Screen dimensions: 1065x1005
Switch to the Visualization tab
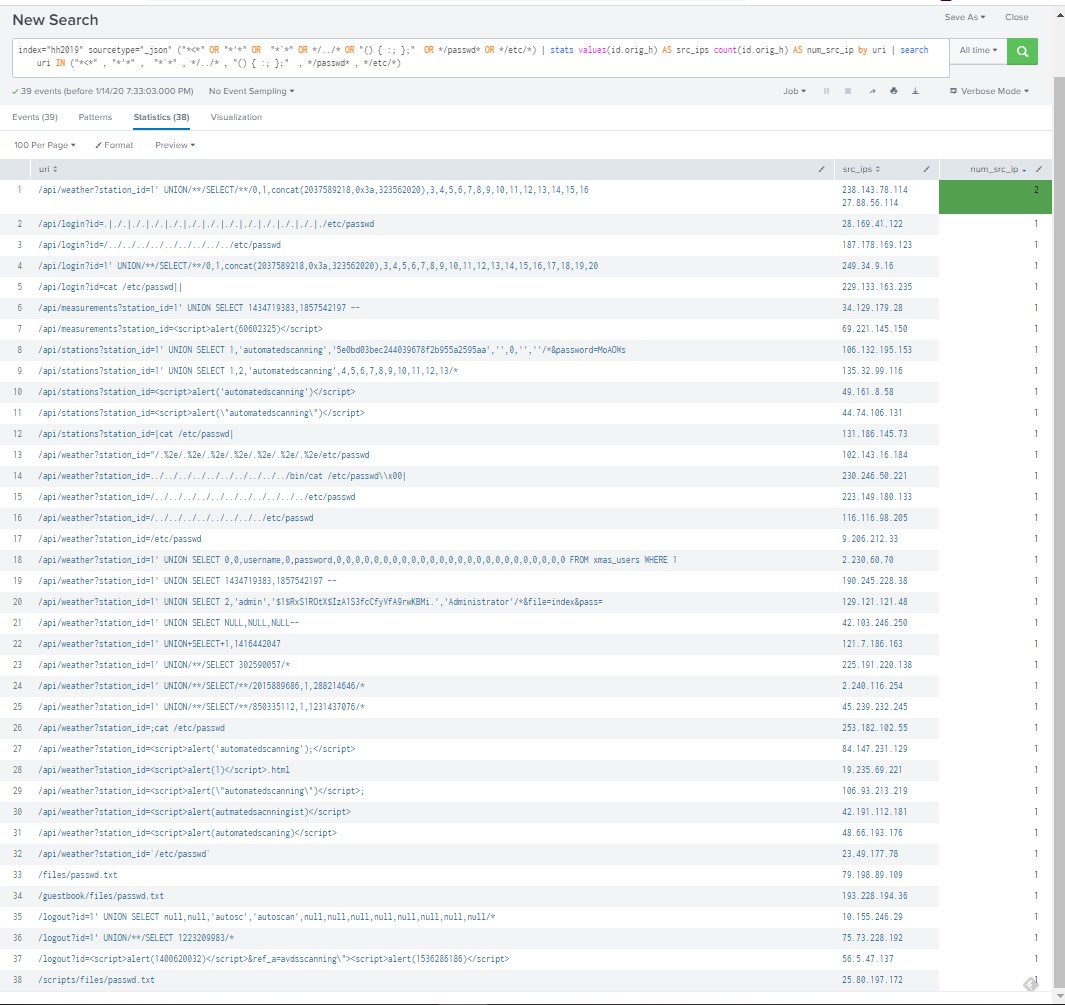(x=236, y=117)
